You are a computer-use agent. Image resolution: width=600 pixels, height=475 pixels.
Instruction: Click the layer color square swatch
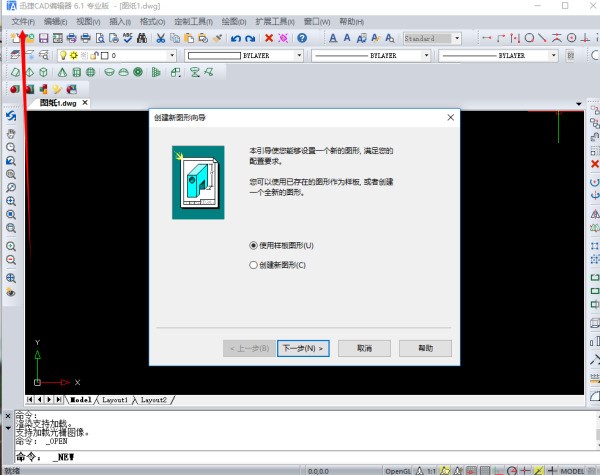104,55
